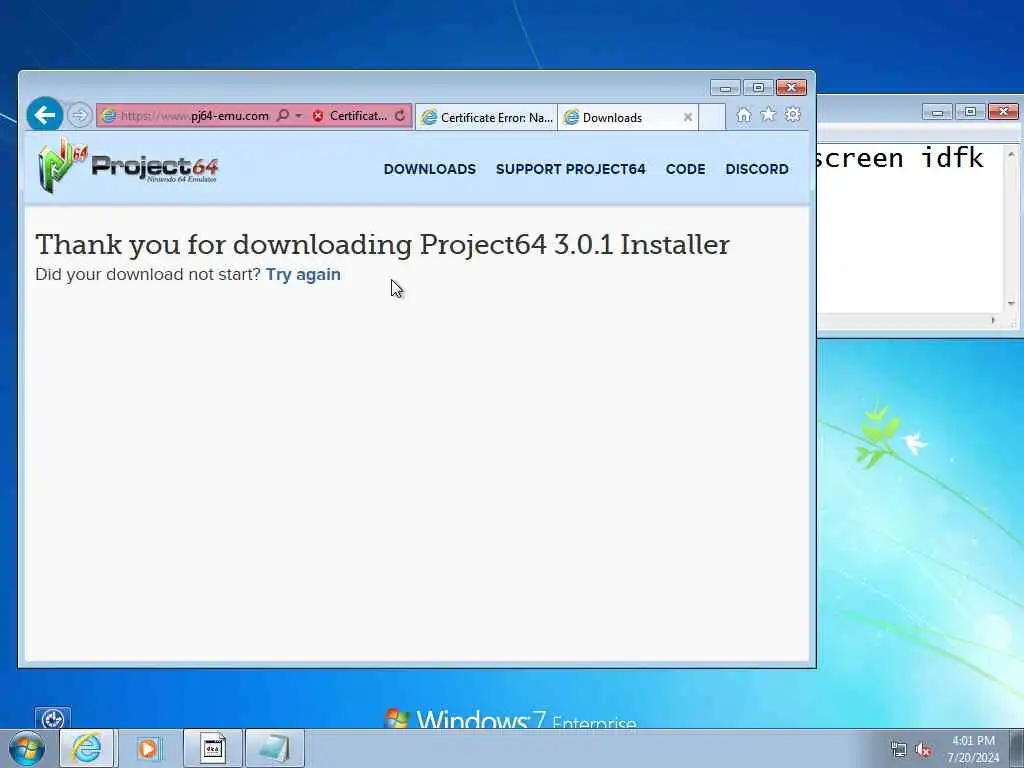Open the DOWNLOADS nav link

430,169
